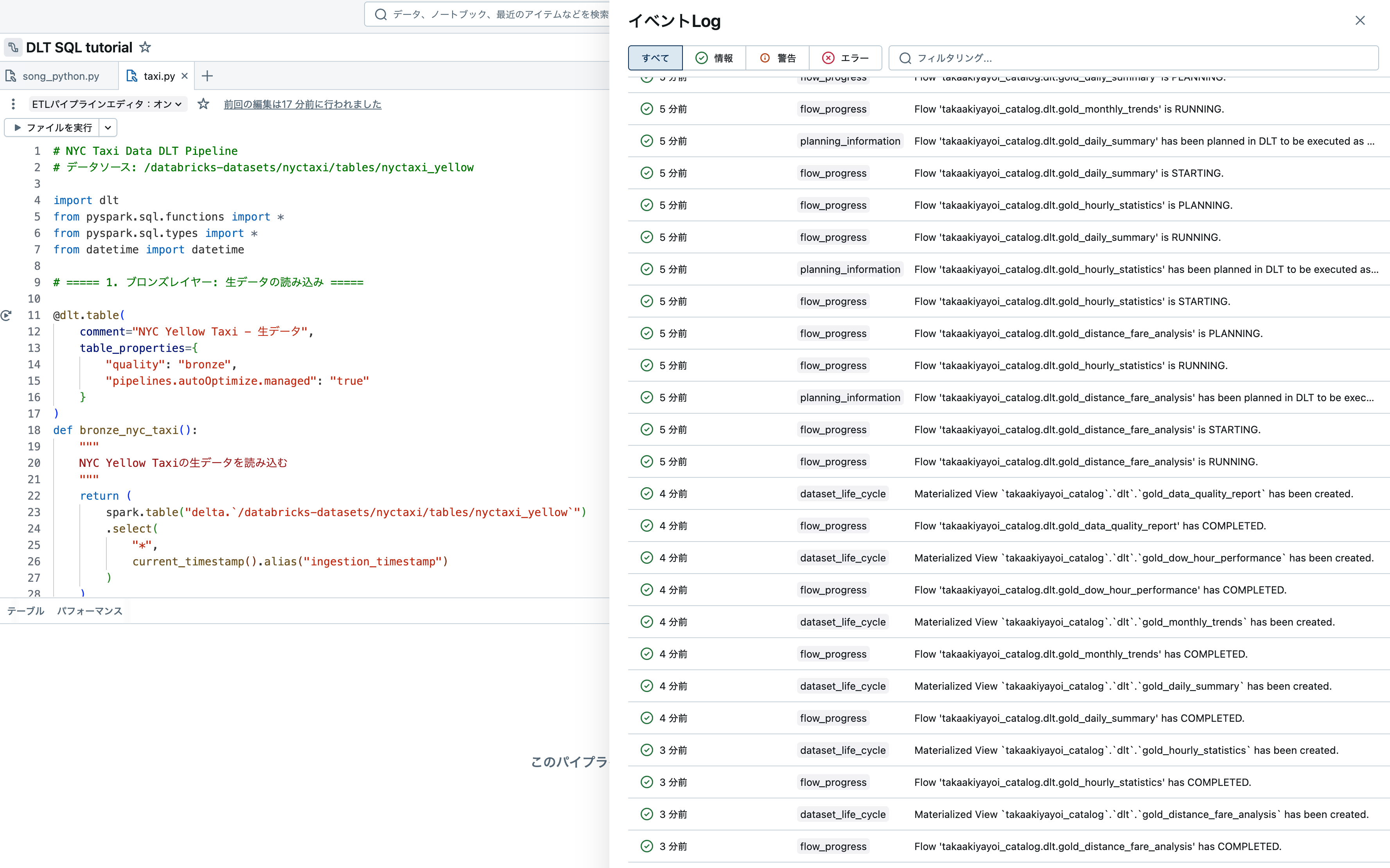Click the refresh icon beside line 11
The height and width of the screenshot is (868, 1390).
[x=6, y=315]
